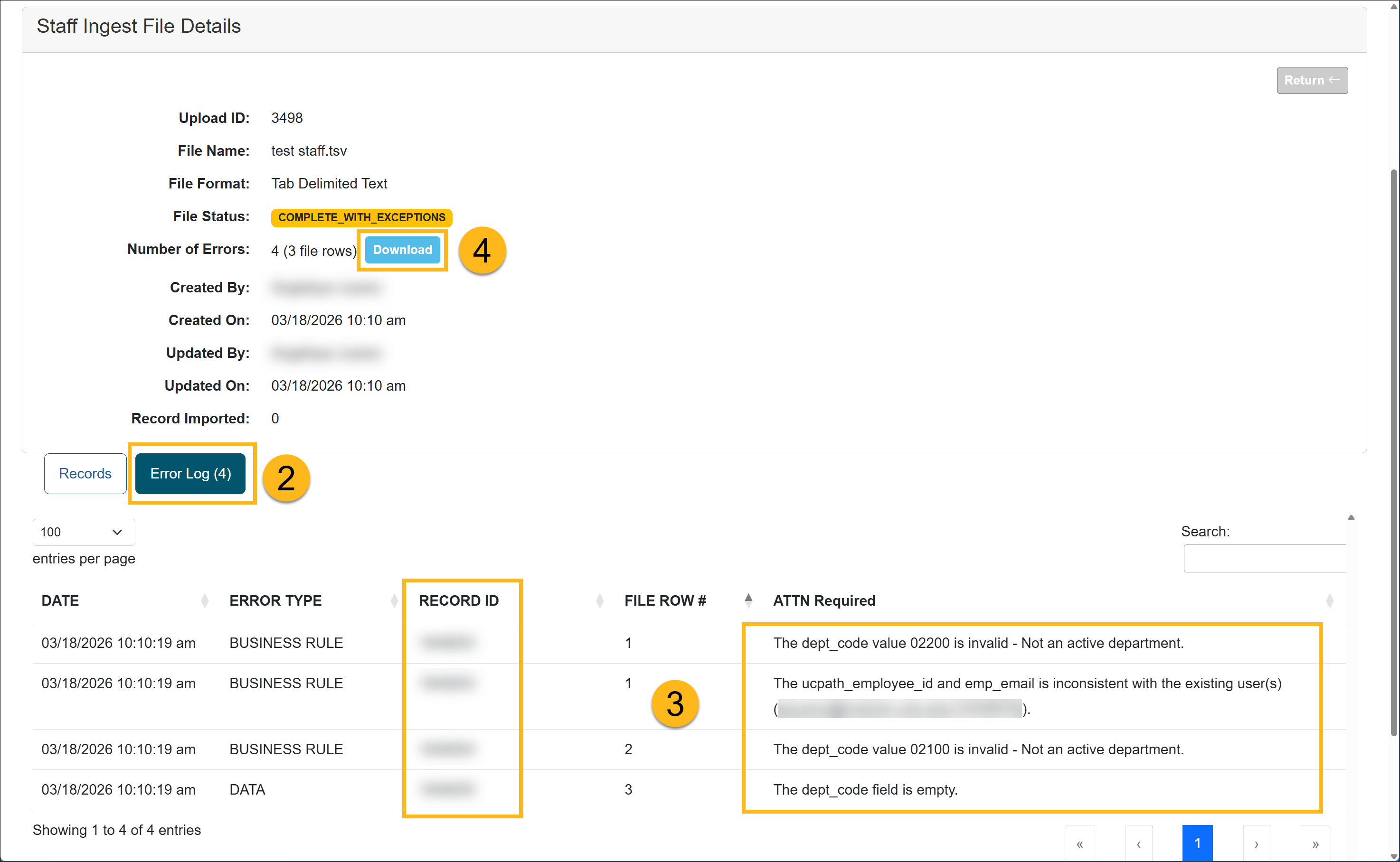1400x862 pixels.
Task: Open the entries per page dropdown
Action: click(83, 532)
